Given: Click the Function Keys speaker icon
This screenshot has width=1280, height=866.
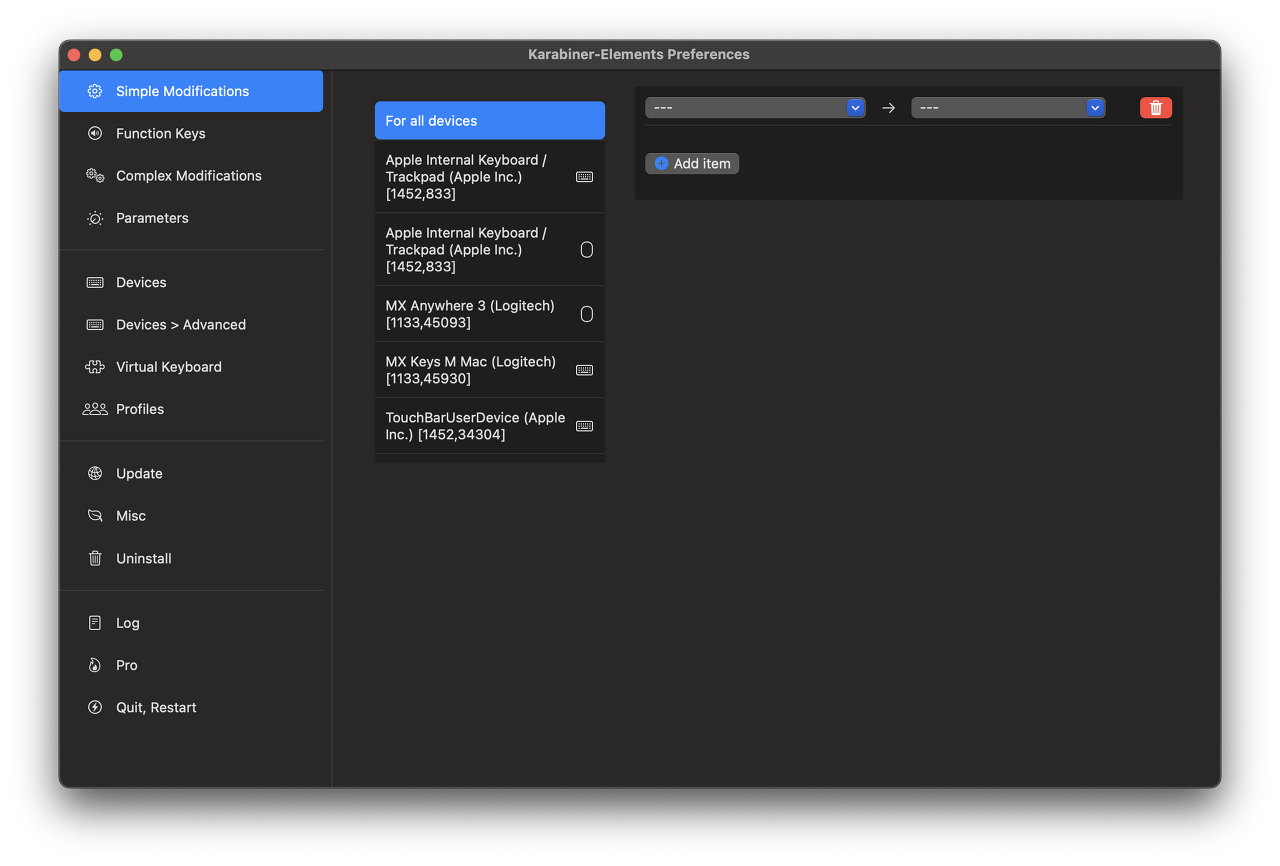Looking at the screenshot, I should point(95,133).
